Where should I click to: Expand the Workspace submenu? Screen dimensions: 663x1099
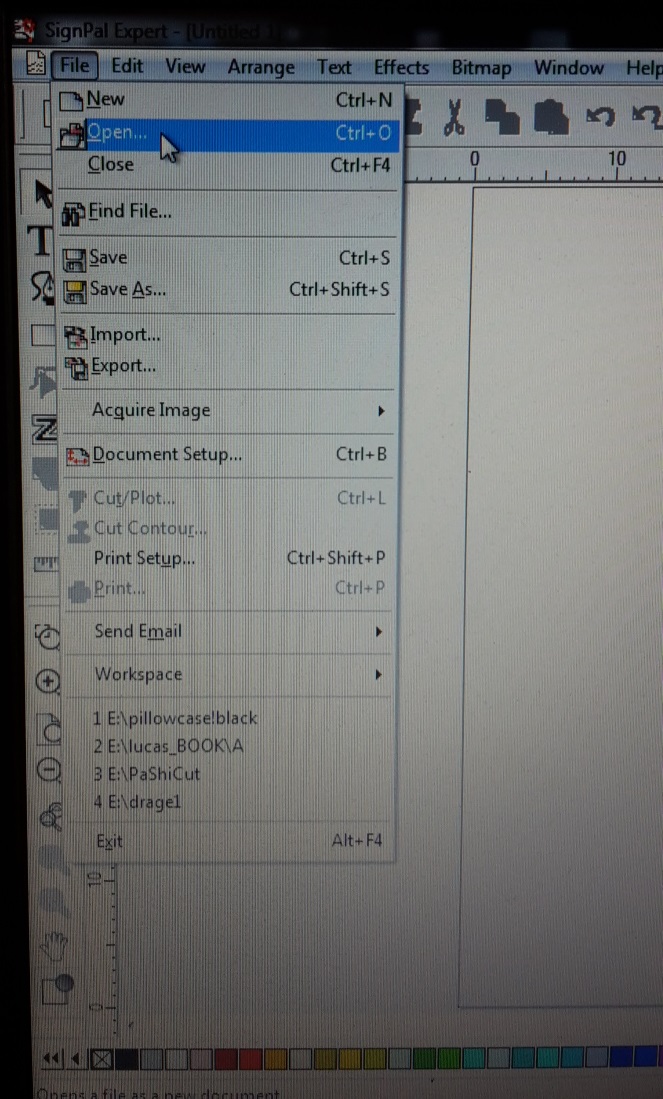(230, 675)
